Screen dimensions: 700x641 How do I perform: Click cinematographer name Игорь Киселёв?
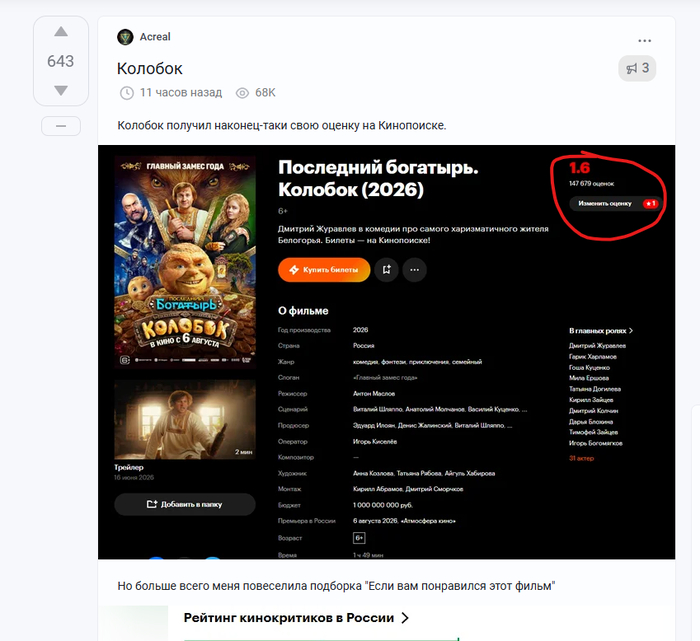click(x=375, y=442)
